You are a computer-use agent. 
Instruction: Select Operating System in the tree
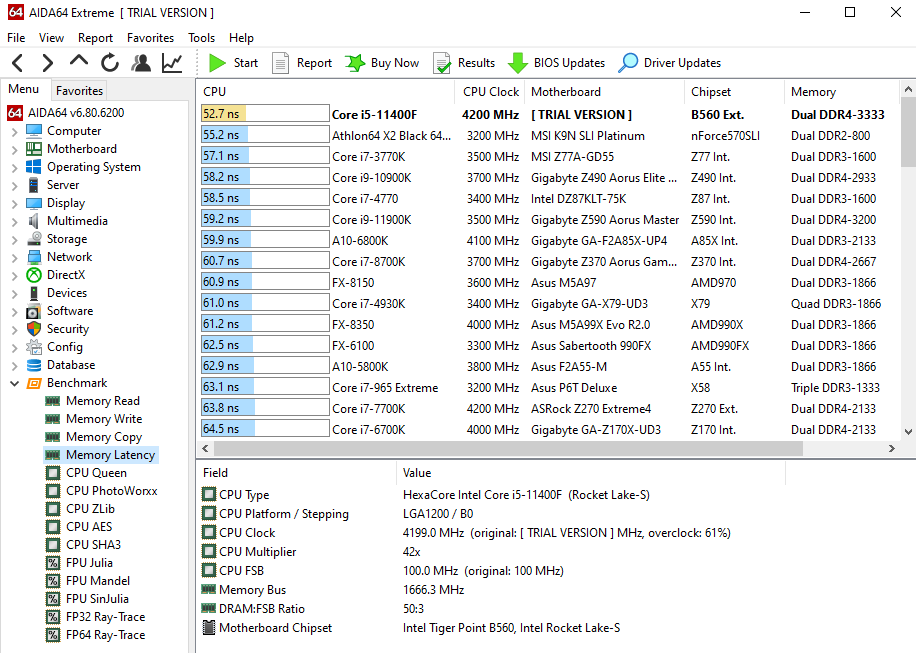coord(93,167)
